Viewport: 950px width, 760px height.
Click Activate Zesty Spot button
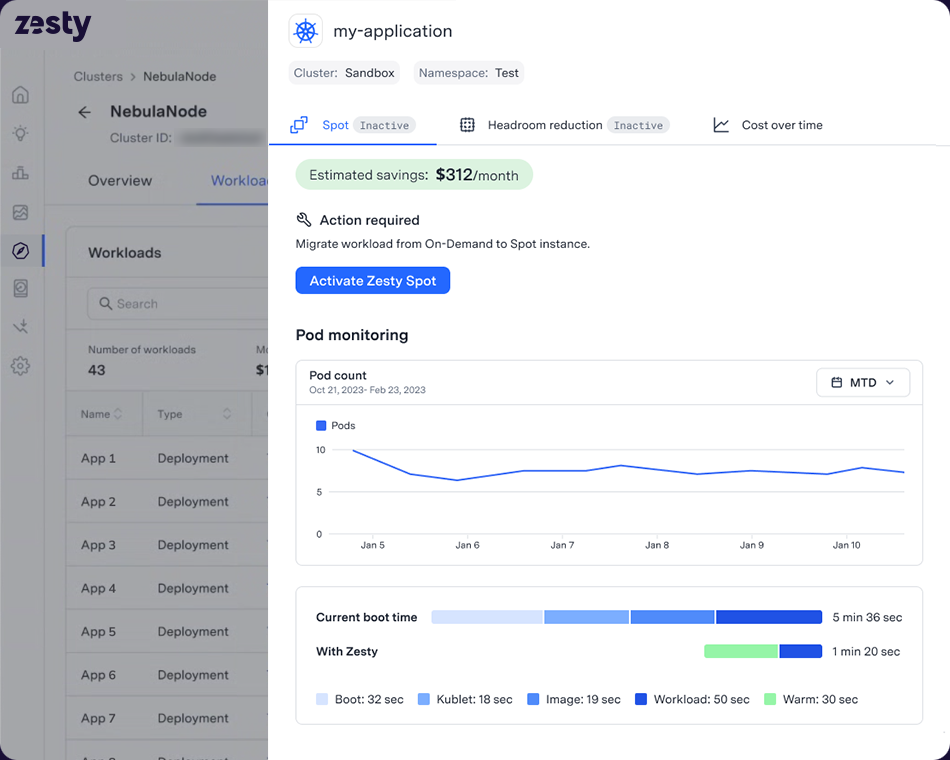(373, 281)
